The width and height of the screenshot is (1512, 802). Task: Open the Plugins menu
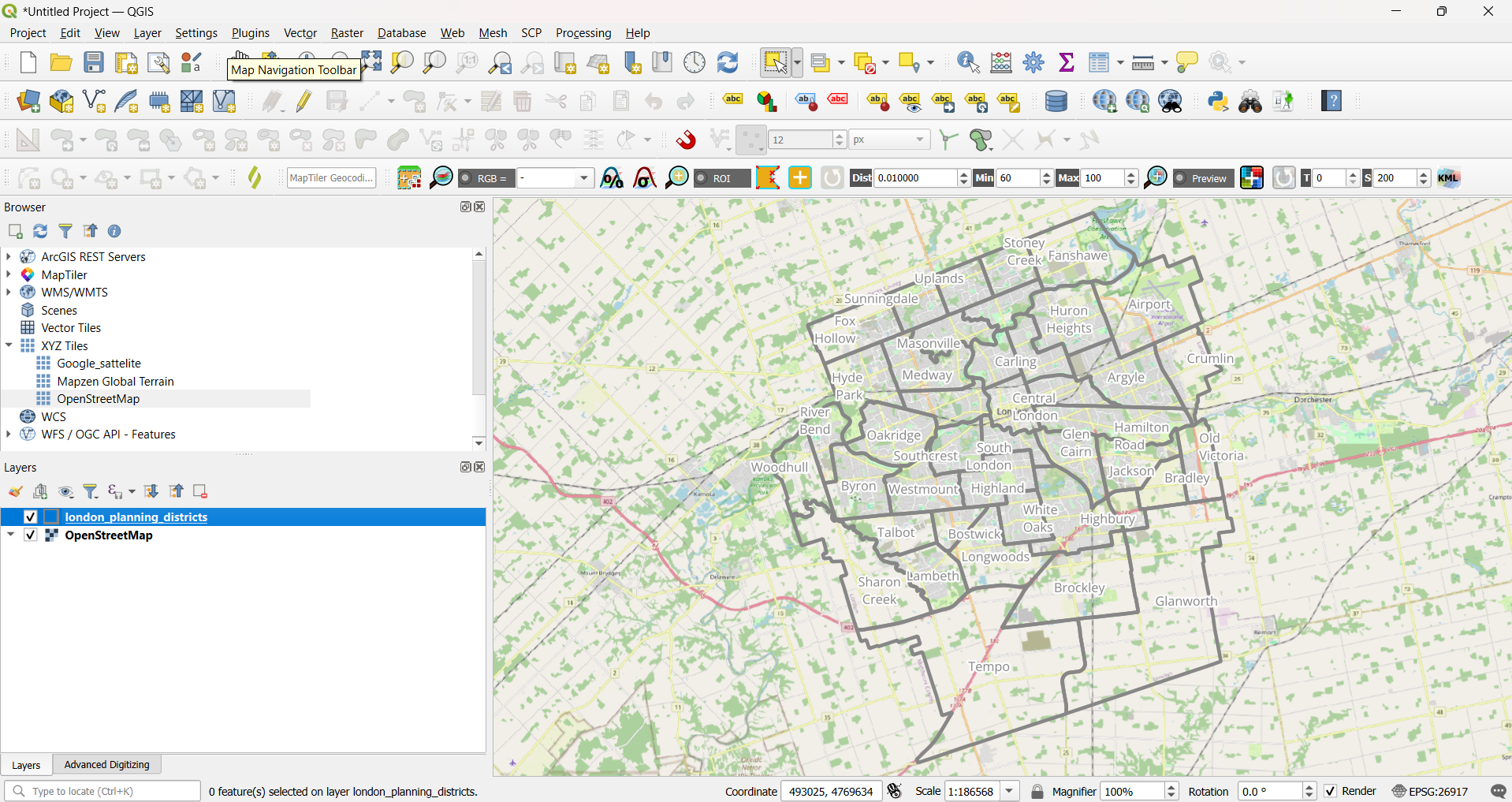[251, 33]
